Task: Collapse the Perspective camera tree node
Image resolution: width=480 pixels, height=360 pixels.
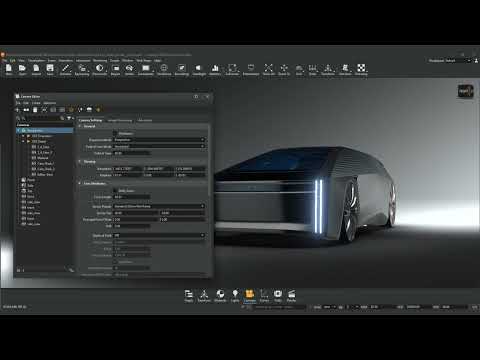Action: [x=19, y=131]
